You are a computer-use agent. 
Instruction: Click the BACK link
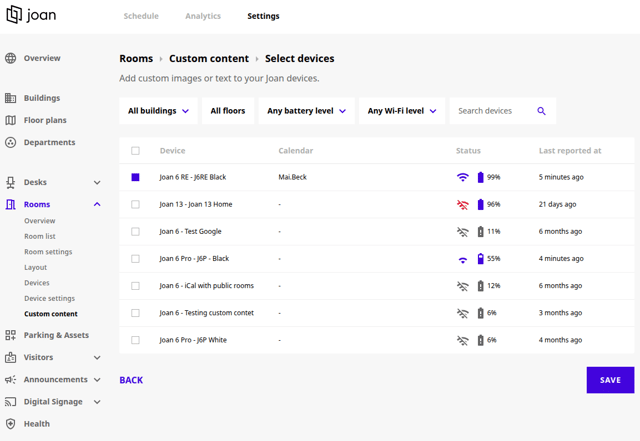pyautogui.click(x=131, y=380)
